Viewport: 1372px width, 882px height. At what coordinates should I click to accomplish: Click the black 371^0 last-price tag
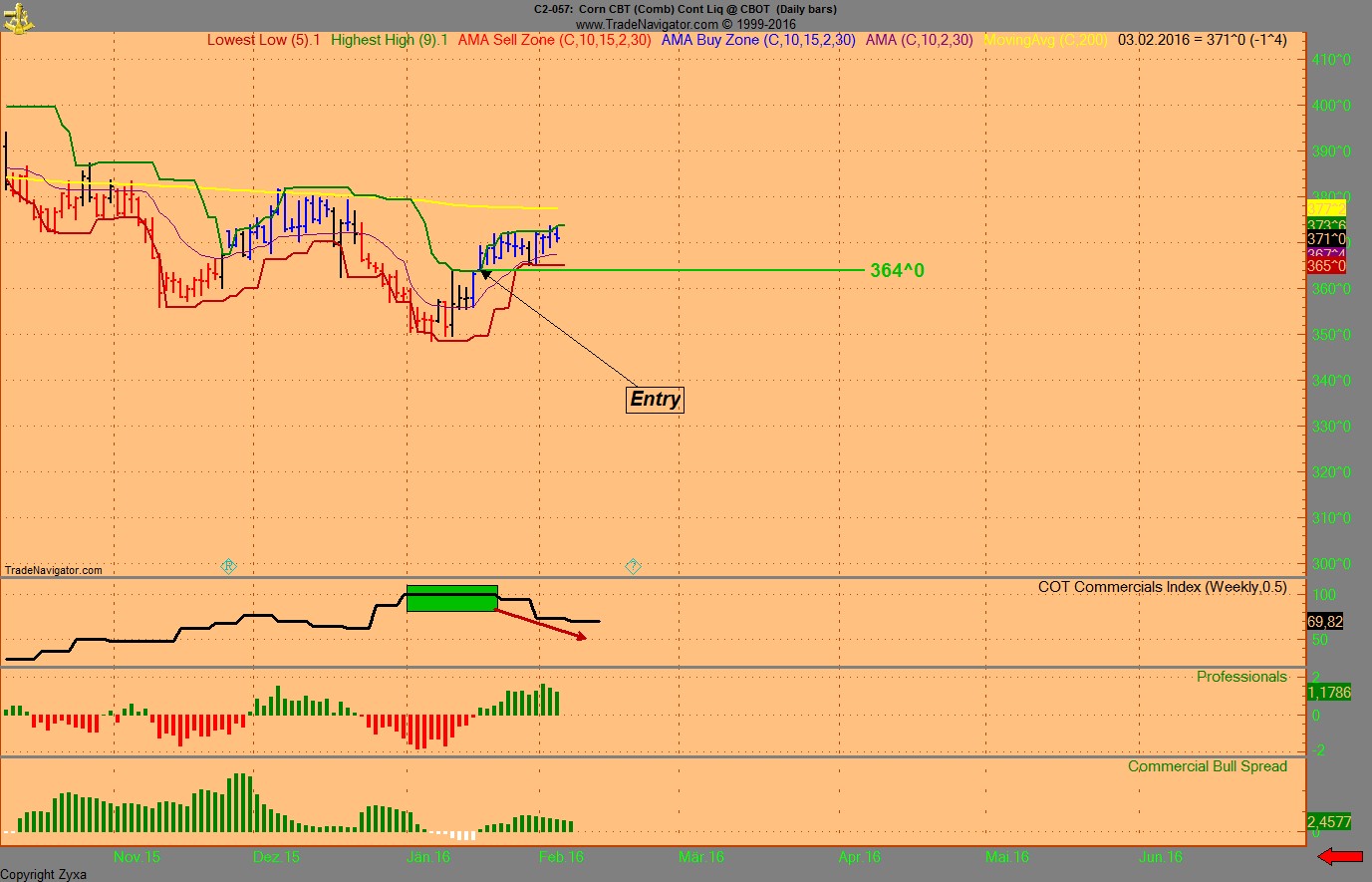click(1327, 238)
